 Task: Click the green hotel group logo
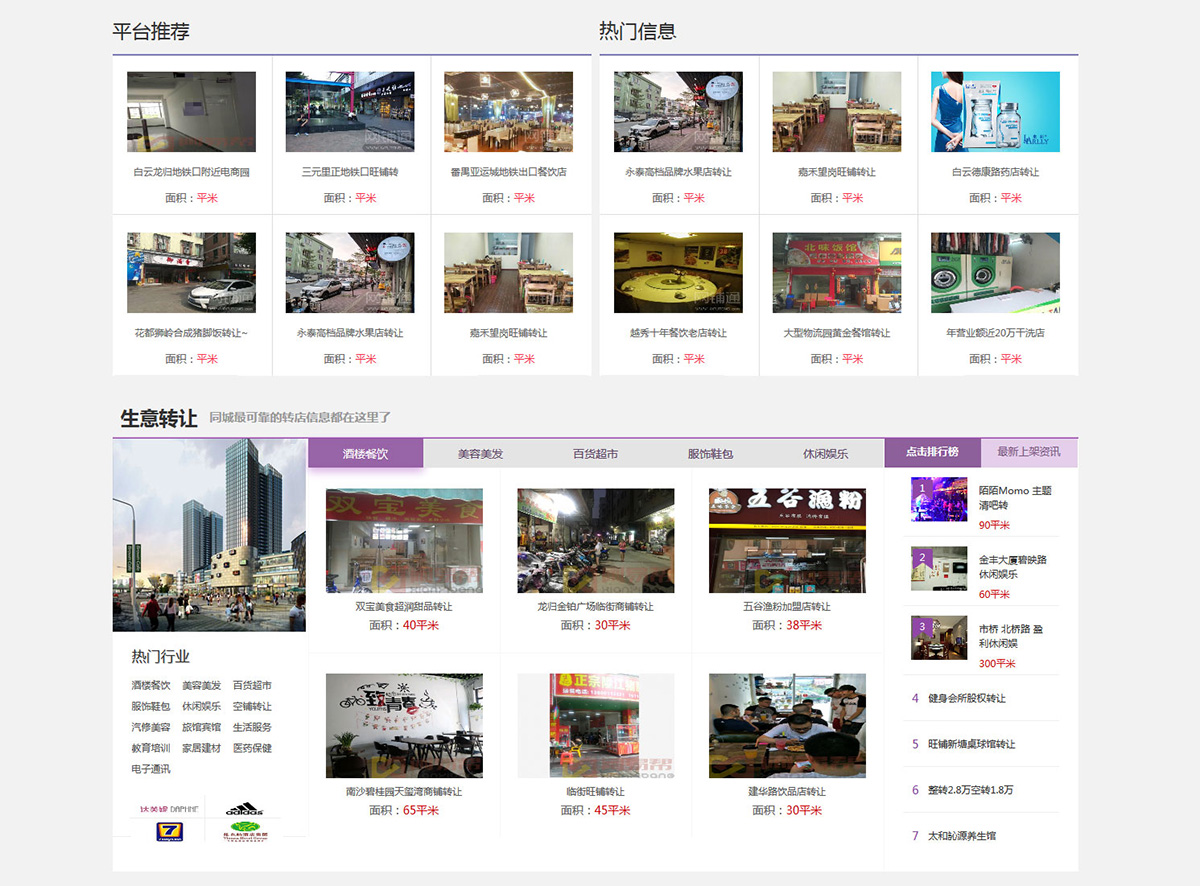pyautogui.click(x=243, y=832)
